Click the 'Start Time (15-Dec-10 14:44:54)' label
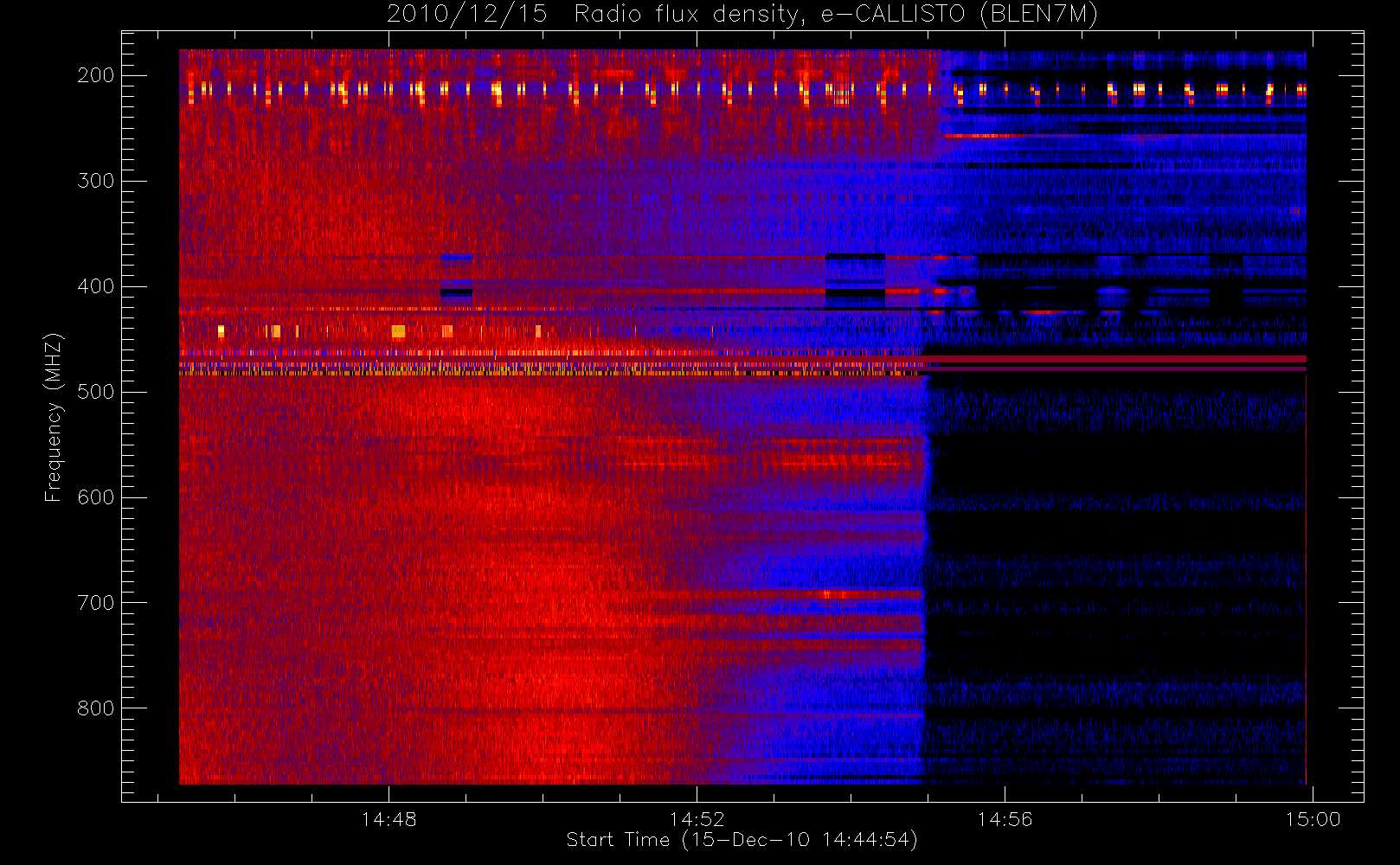1400x865 pixels. (742, 840)
